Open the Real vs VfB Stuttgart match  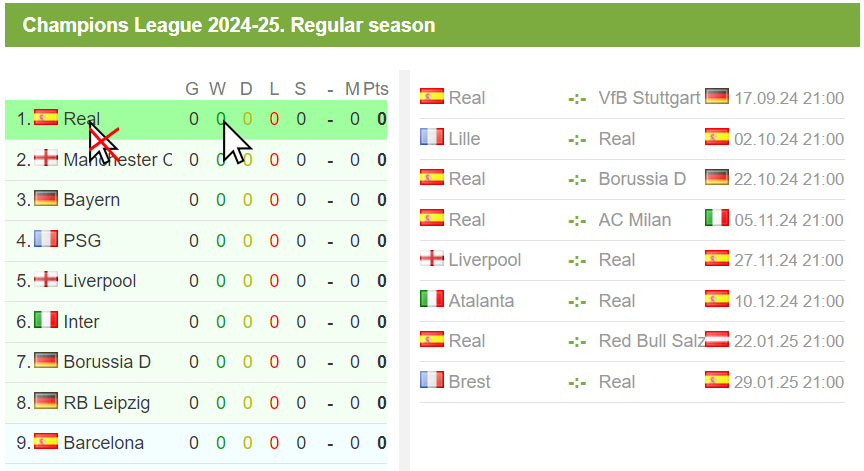pos(632,98)
